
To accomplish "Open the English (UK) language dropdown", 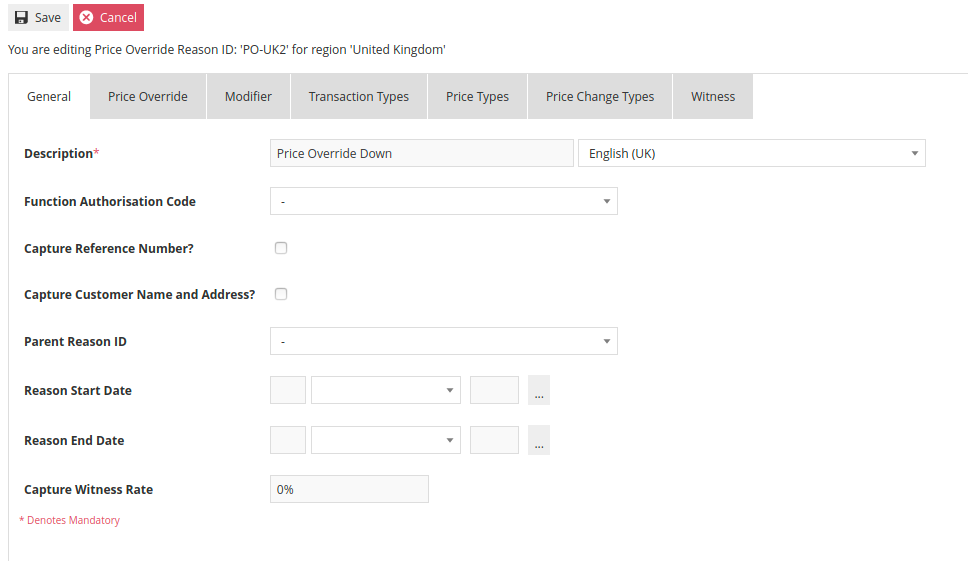I will tap(752, 153).
